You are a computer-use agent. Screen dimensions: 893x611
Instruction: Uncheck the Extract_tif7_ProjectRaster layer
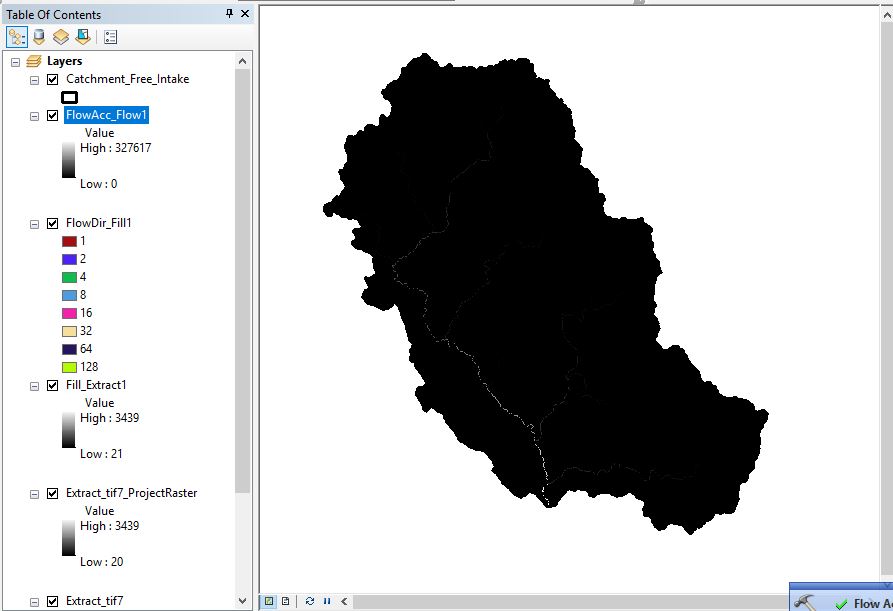point(52,493)
